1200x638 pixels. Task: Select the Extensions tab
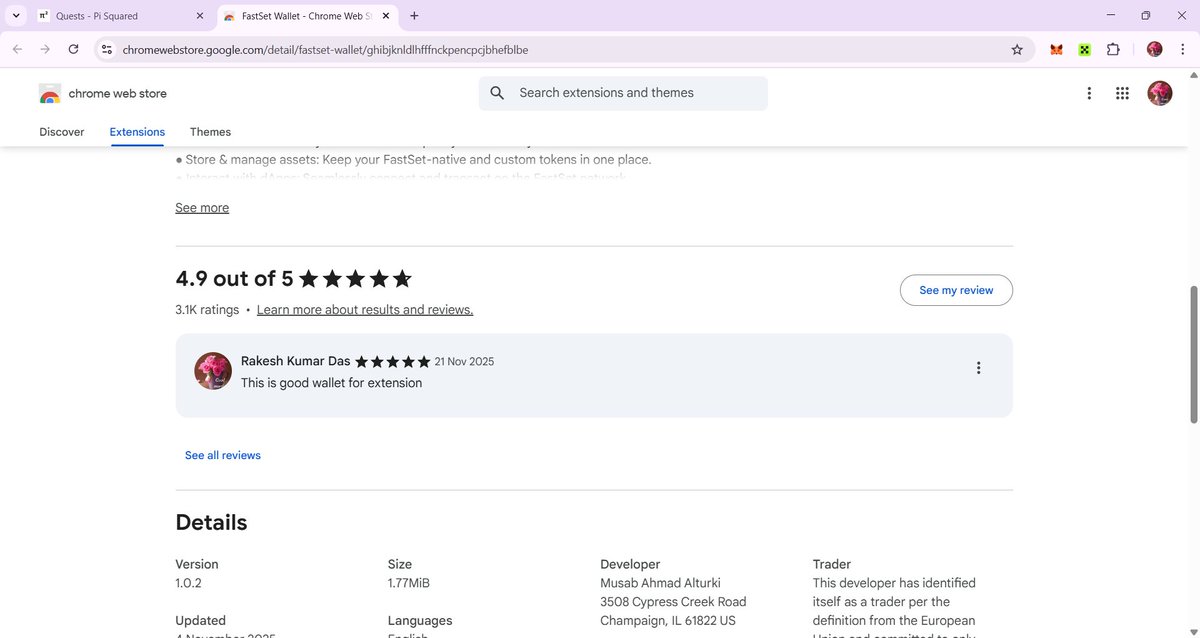point(137,132)
